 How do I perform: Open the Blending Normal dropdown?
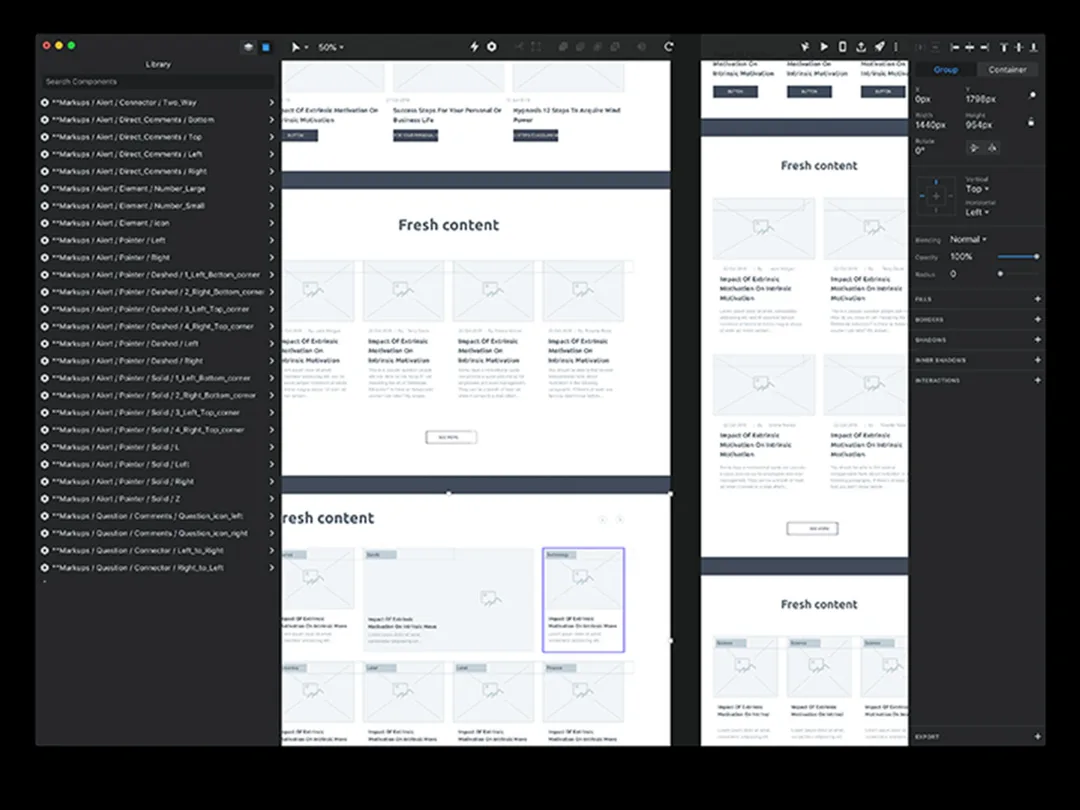(968, 239)
